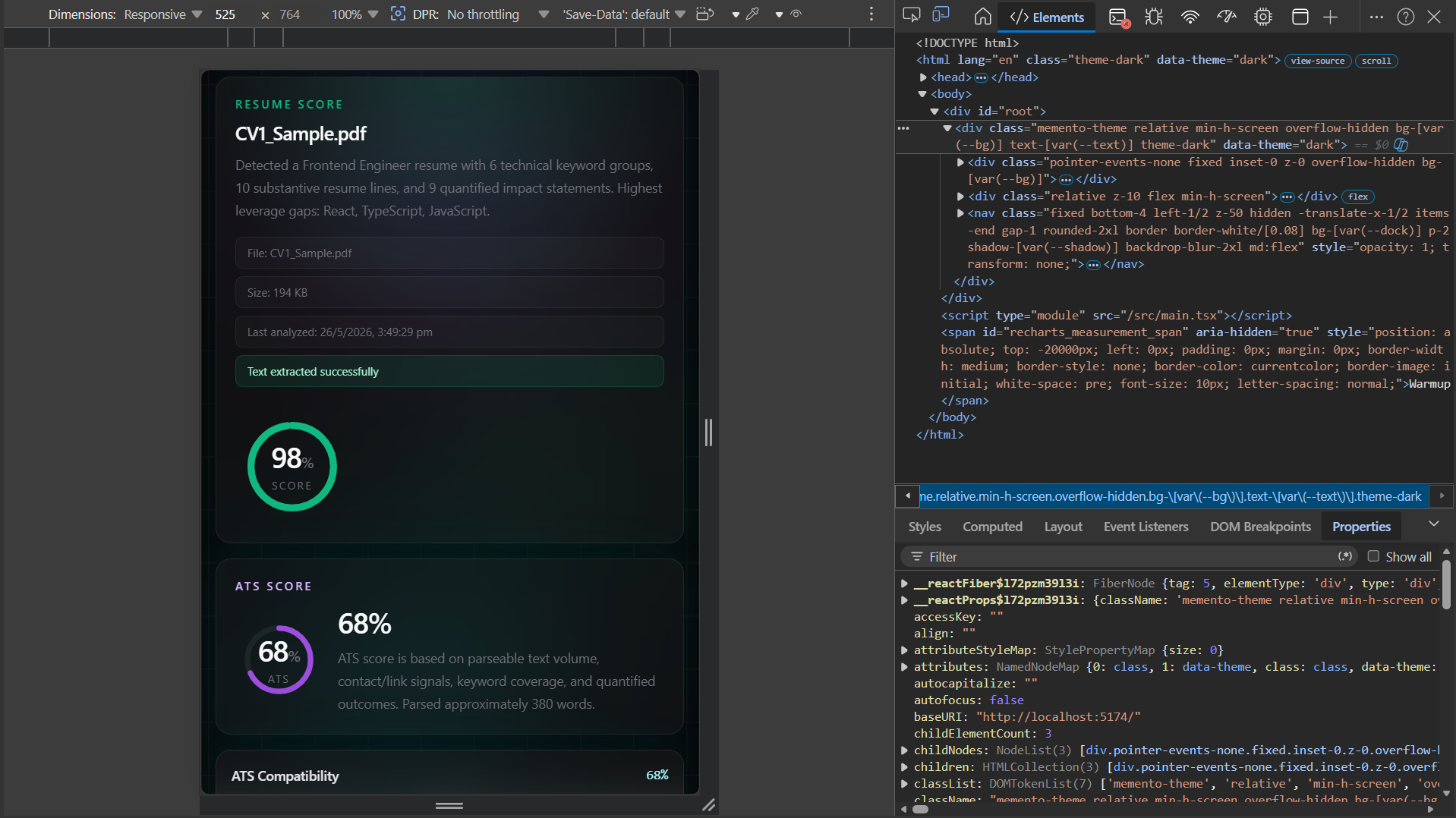The image size is (1456, 818).
Task: Open the Network wifi icon tool
Action: [x=1190, y=17]
